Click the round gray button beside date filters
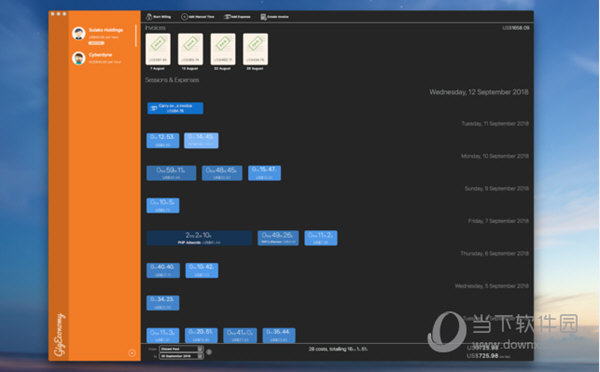 pos(209,352)
